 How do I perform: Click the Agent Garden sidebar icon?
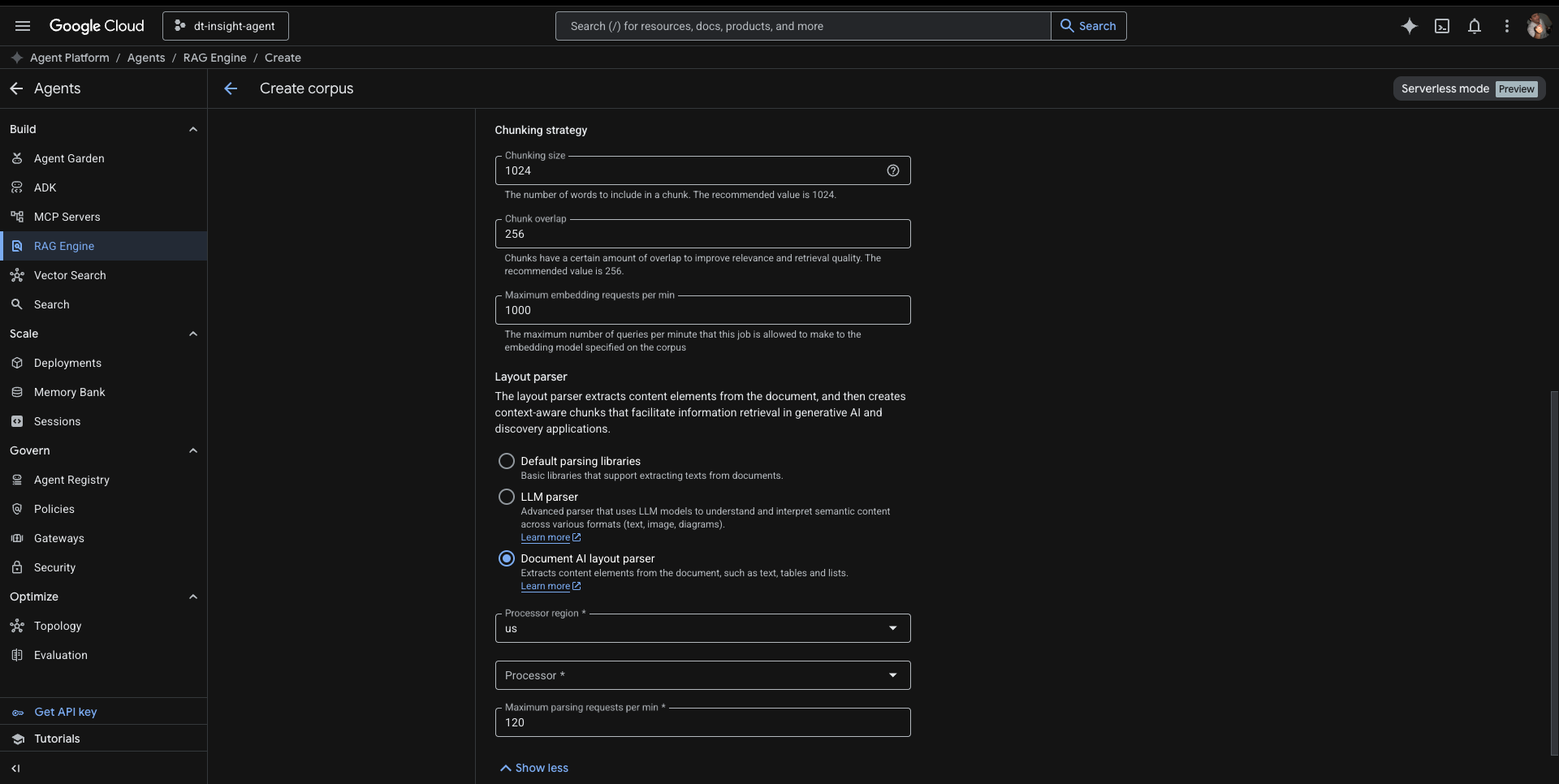point(17,158)
